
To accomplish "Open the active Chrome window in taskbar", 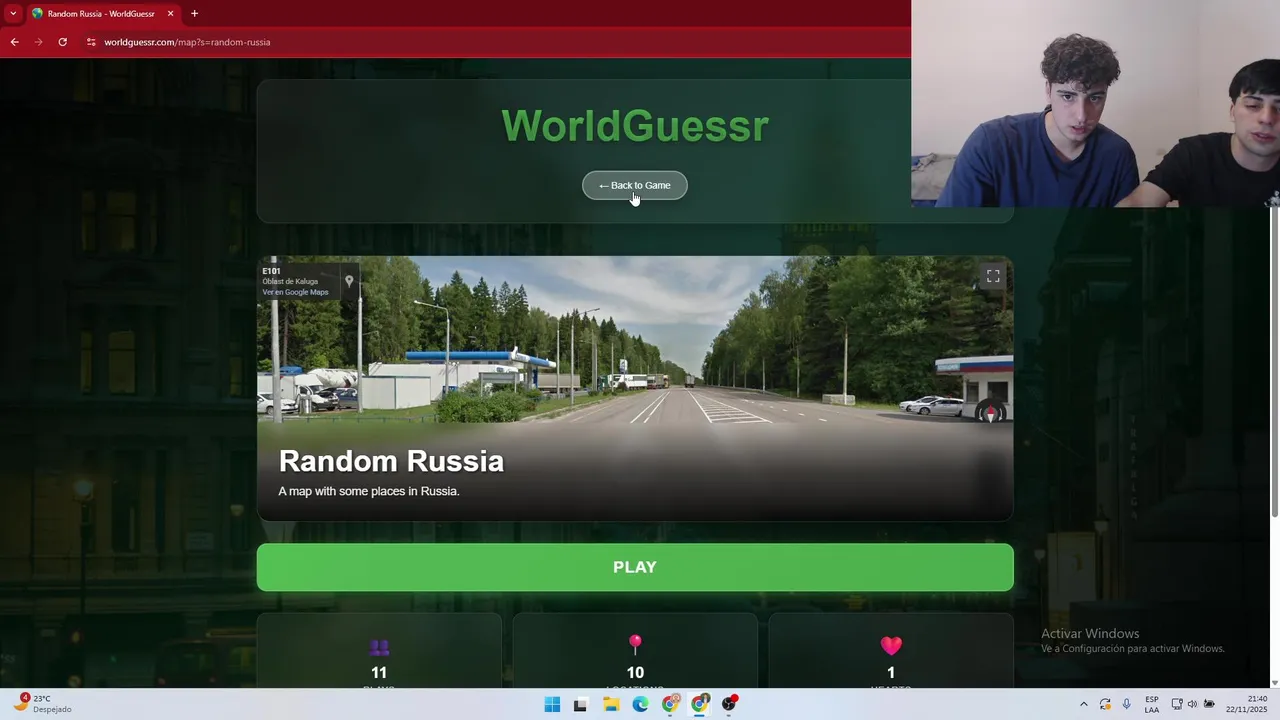I will coord(700,704).
